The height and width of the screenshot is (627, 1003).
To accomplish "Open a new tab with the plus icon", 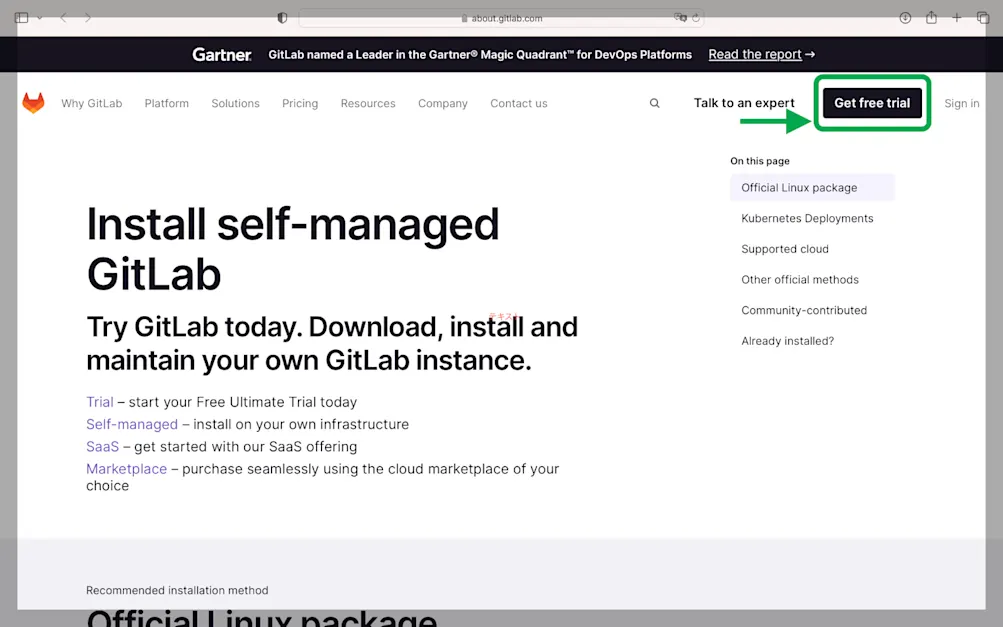I will point(955,17).
